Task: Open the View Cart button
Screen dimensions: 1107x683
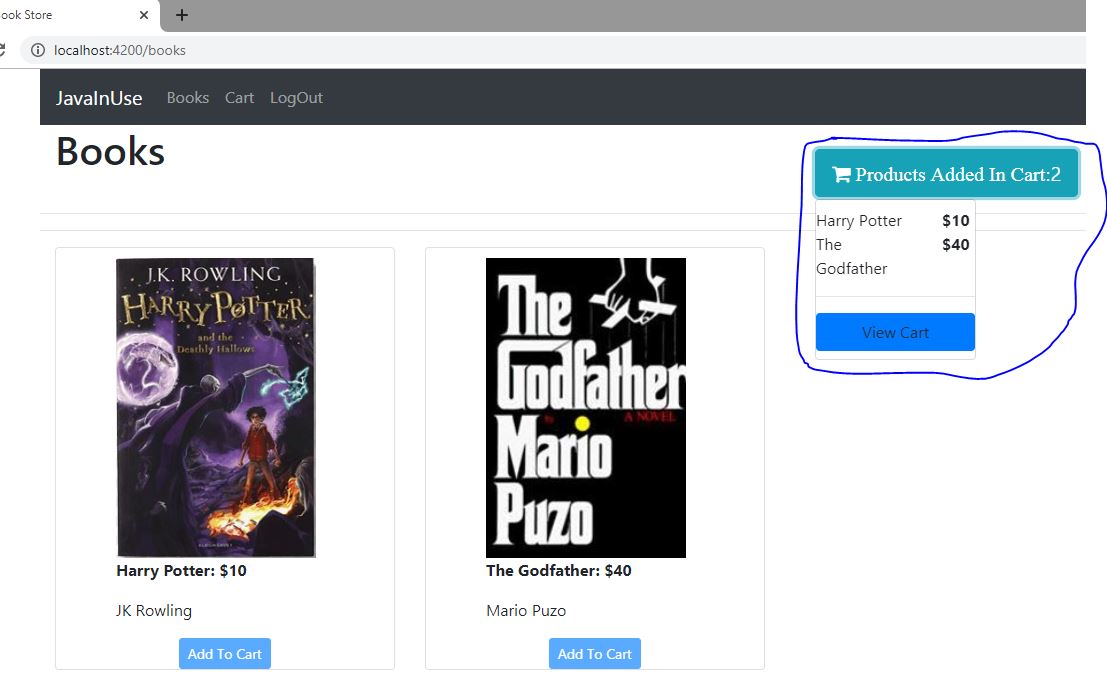Action: (895, 332)
